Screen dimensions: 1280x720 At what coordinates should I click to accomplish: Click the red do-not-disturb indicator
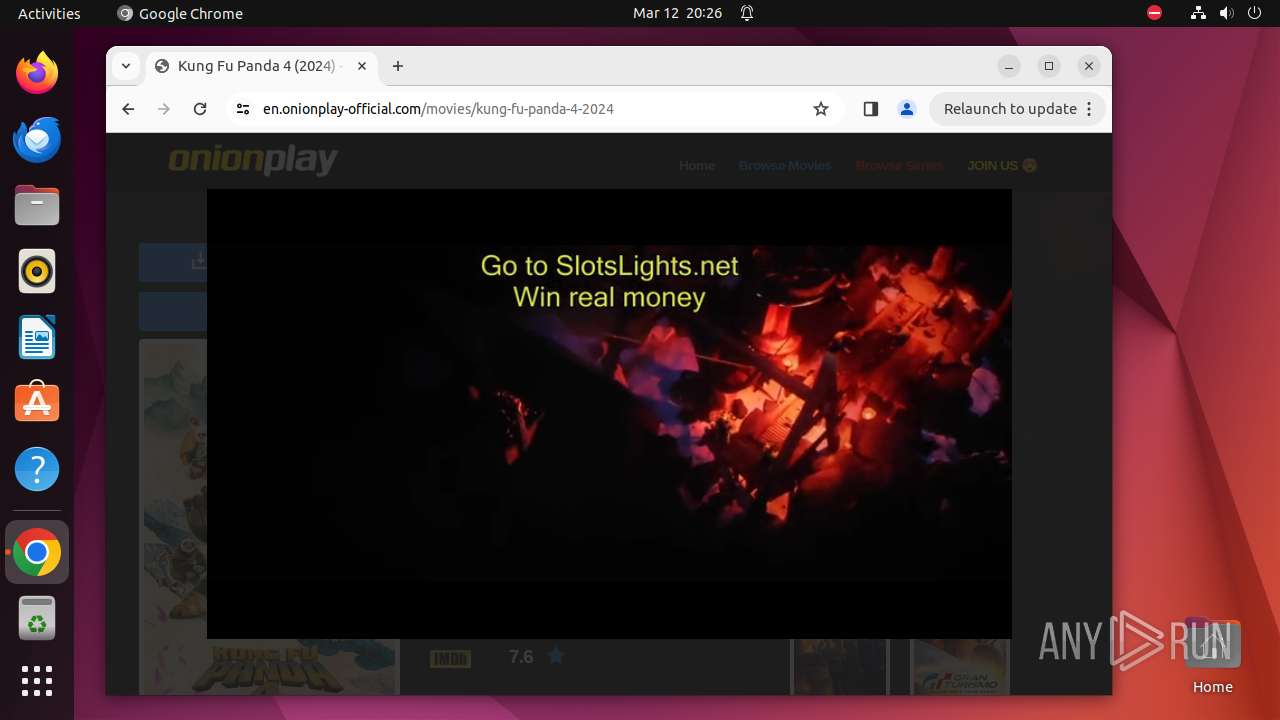point(1154,13)
